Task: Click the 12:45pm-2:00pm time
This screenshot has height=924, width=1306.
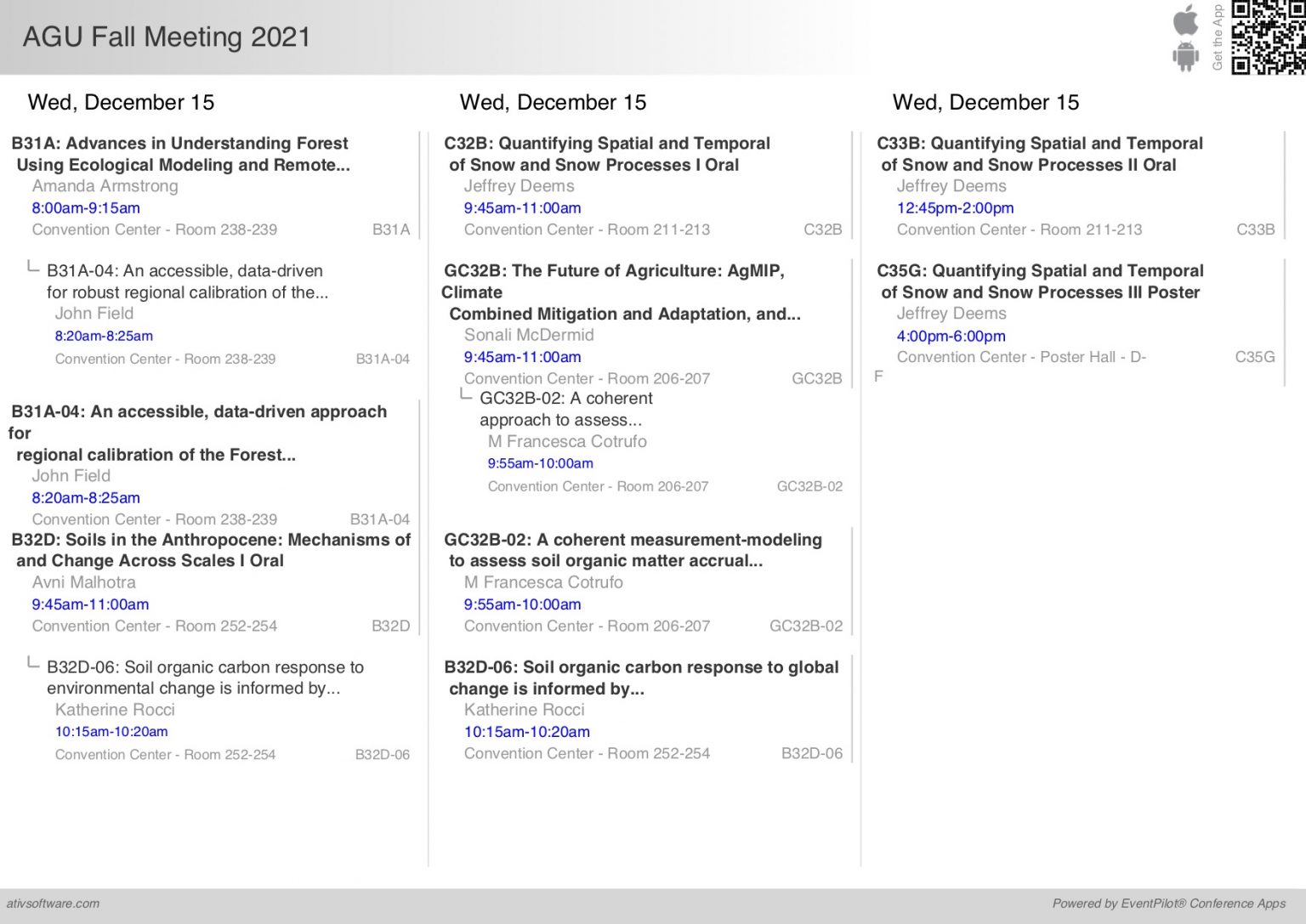Action: pos(955,208)
